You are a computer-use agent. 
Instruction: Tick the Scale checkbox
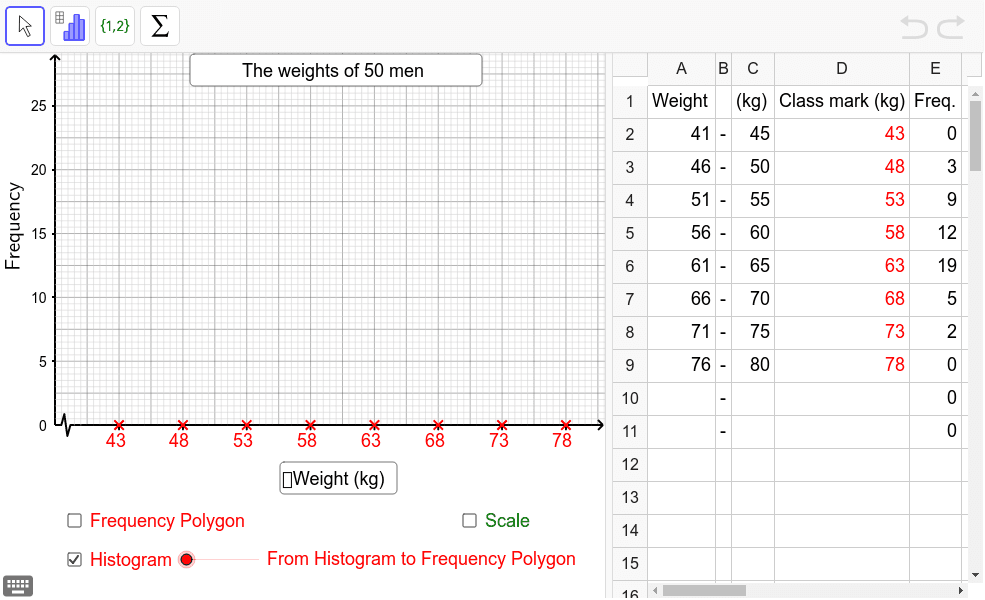(x=469, y=520)
